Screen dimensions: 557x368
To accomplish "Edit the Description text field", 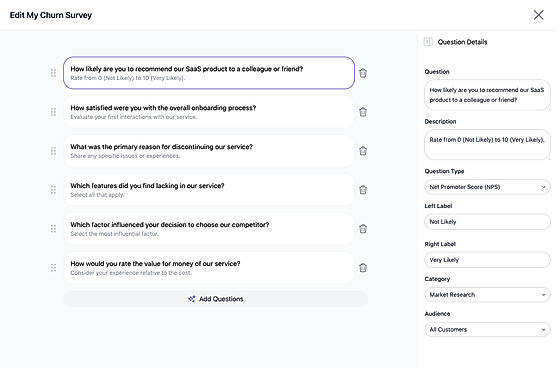I will [x=487, y=145].
